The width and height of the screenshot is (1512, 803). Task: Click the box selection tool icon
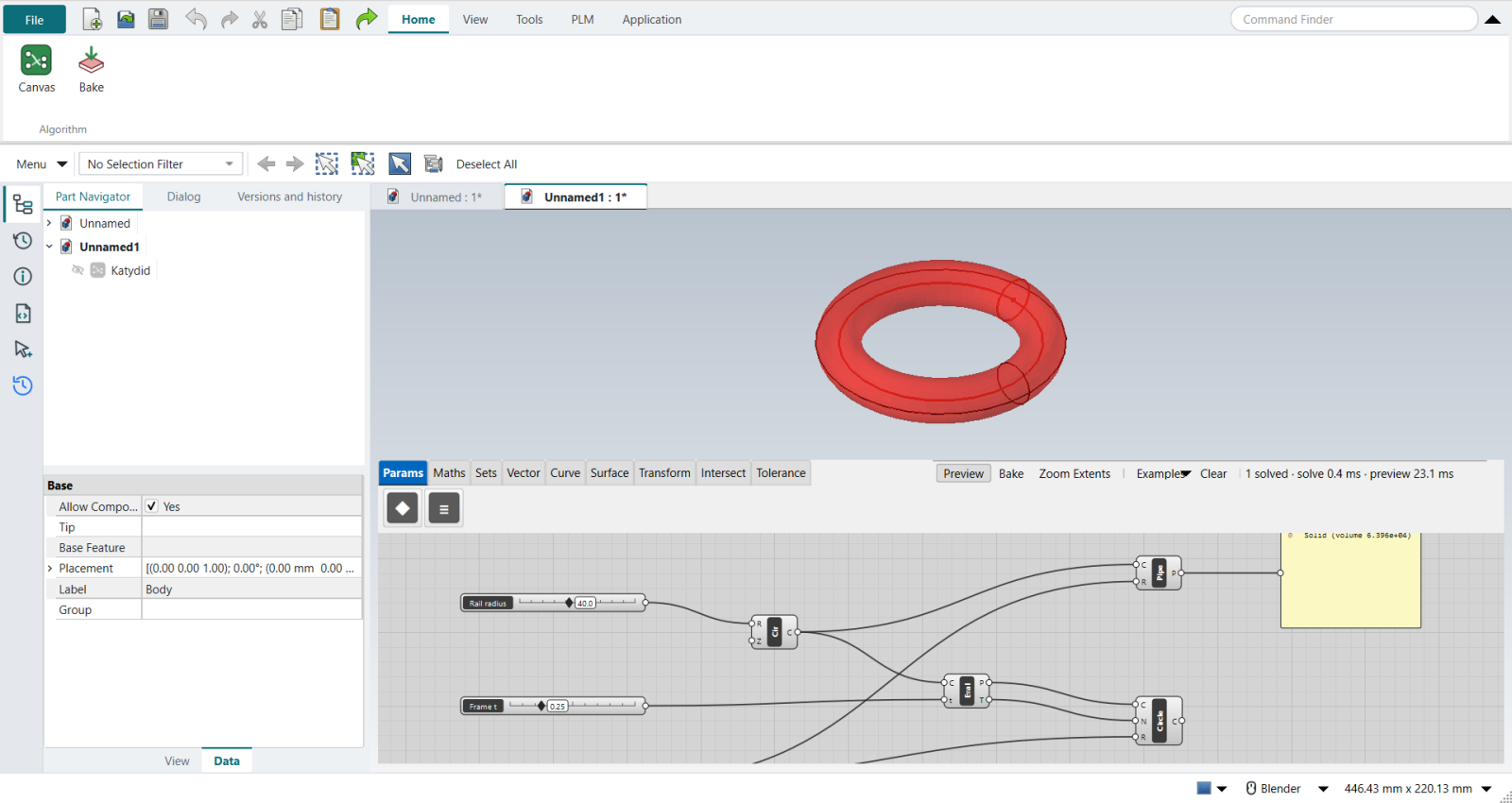(327, 163)
